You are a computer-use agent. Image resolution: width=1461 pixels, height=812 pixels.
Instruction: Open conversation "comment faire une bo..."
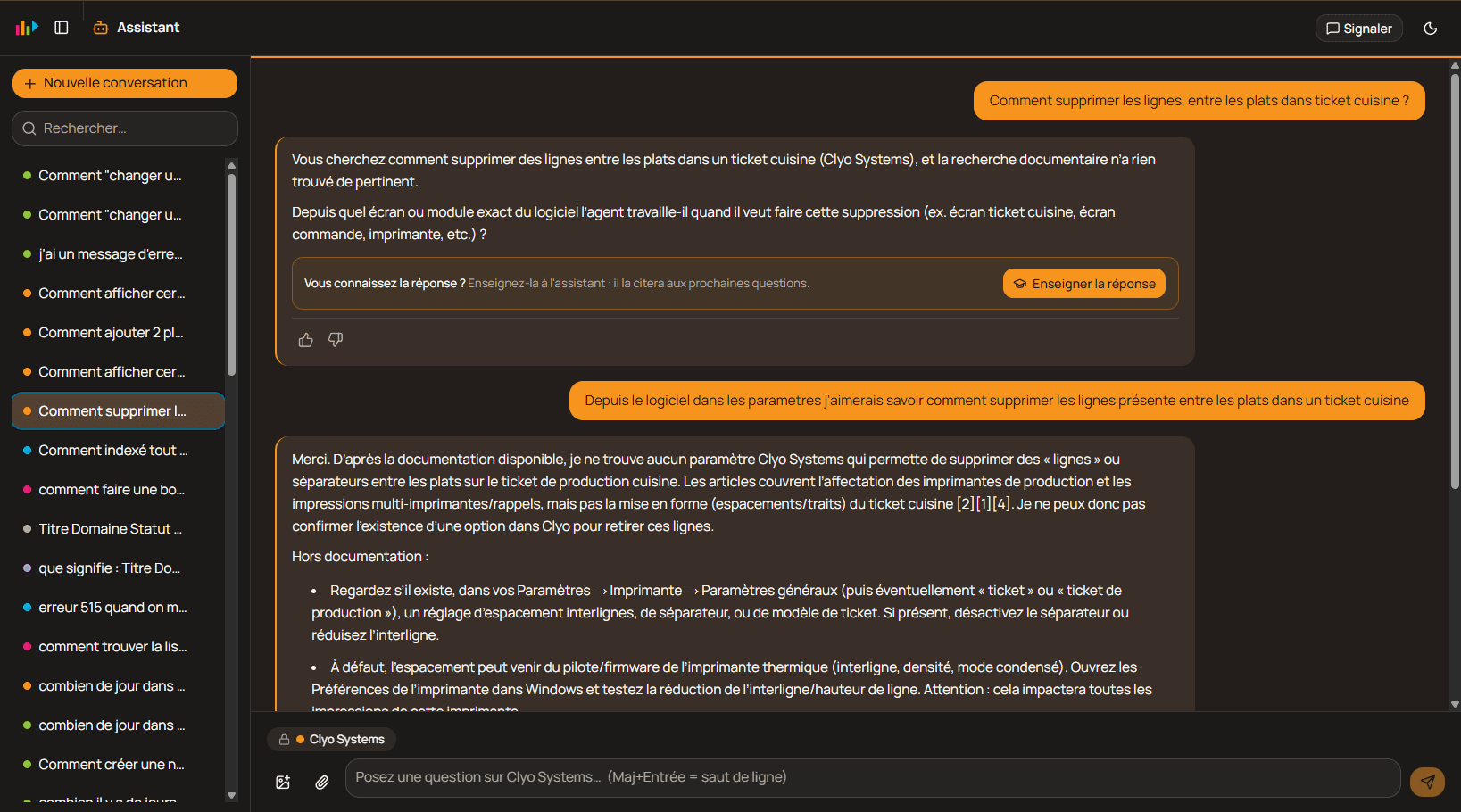(x=118, y=490)
